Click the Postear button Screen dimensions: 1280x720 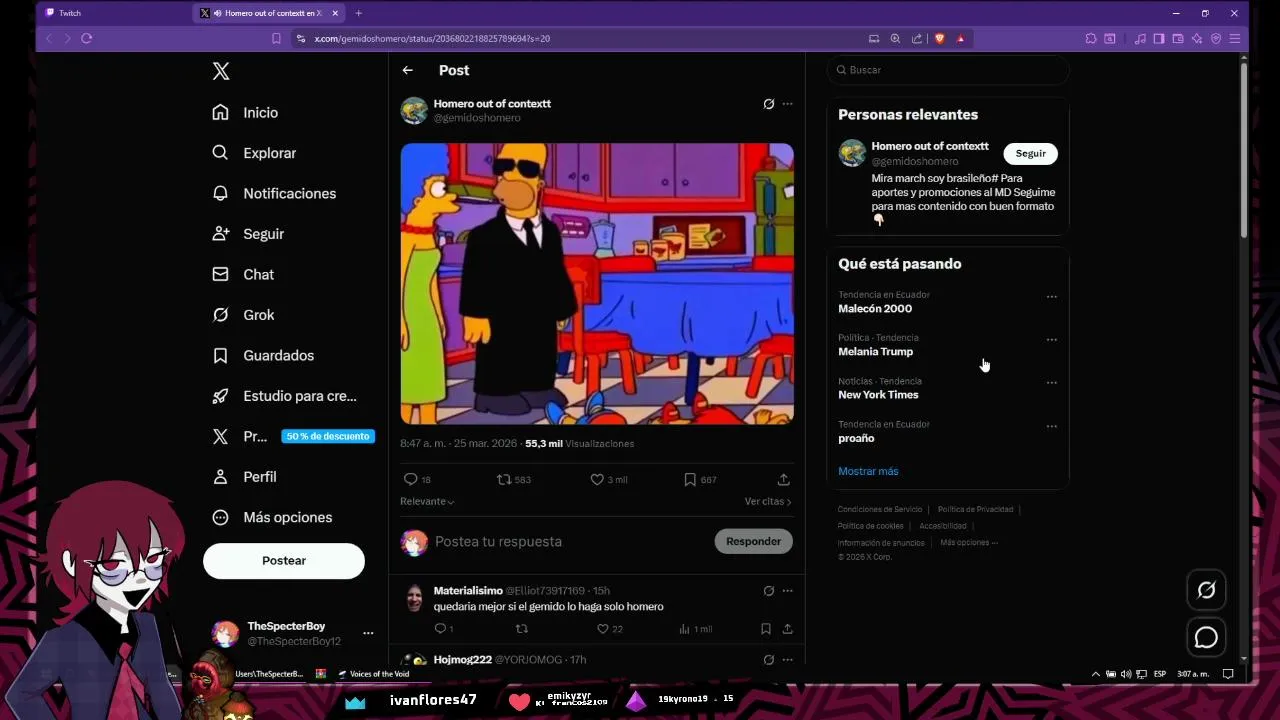[284, 561]
